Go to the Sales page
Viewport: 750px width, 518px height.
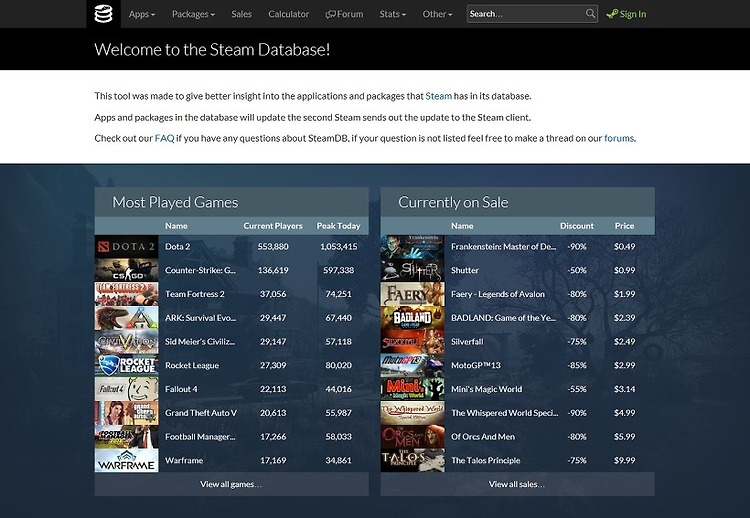coord(241,14)
